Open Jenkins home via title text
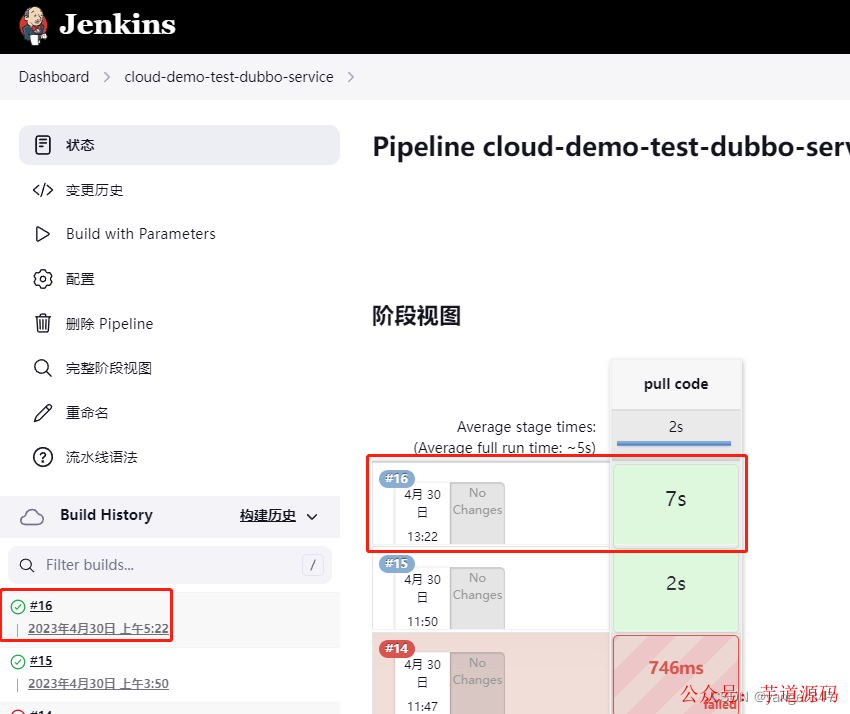 [117, 24]
